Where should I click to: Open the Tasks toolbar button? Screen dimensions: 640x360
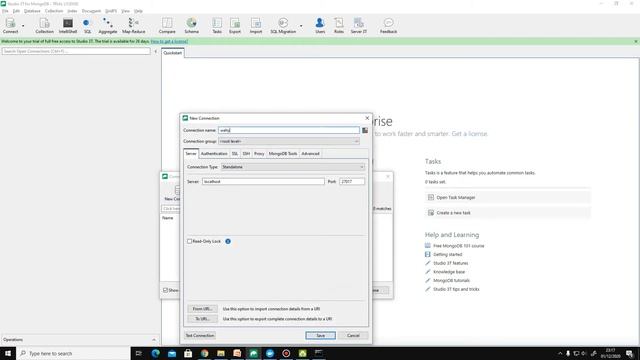tap(217, 25)
